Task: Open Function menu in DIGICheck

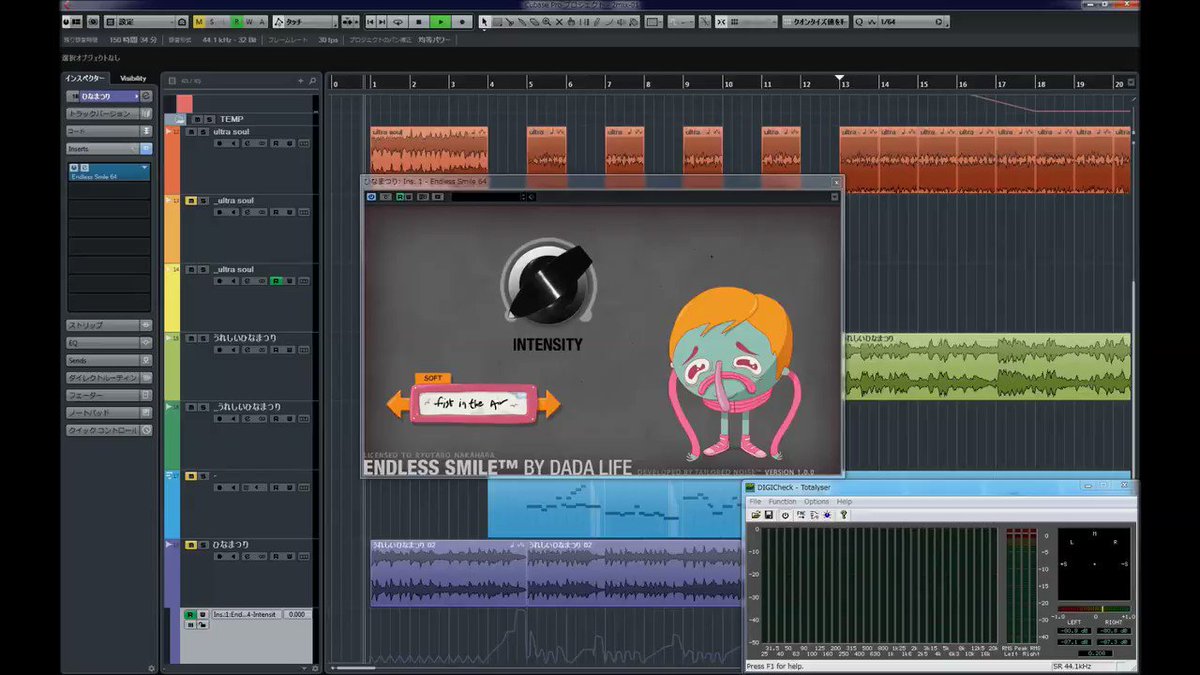Action: (x=783, y=502)
